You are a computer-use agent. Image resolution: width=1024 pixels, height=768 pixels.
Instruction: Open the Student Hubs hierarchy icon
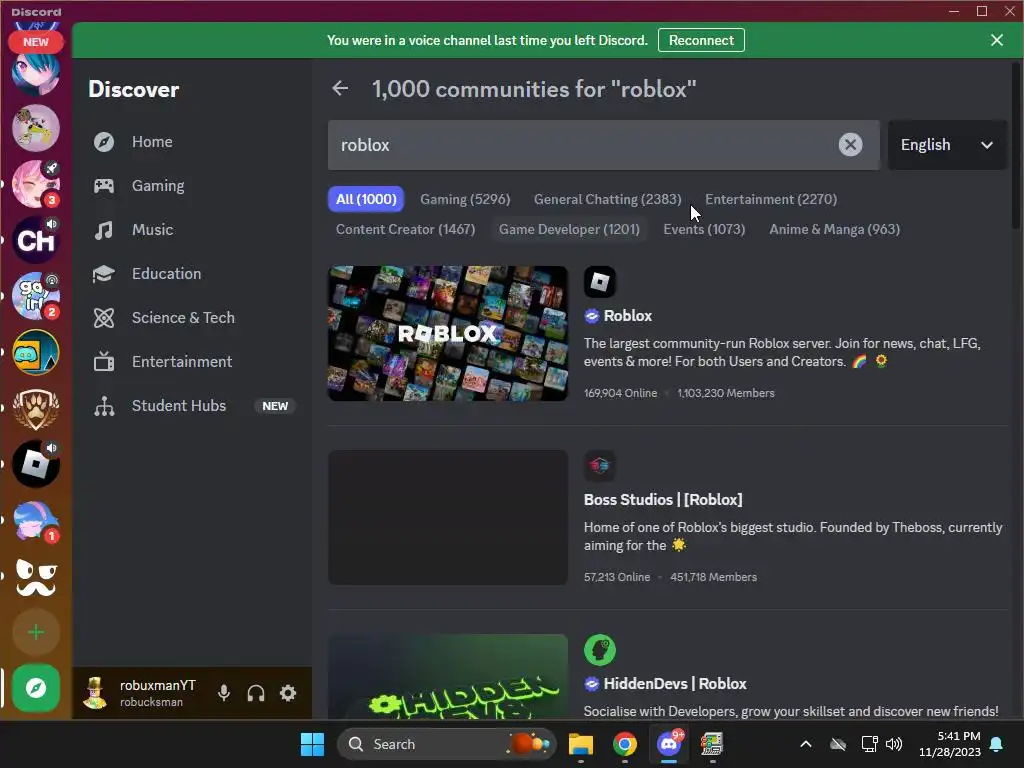point(104,406)
